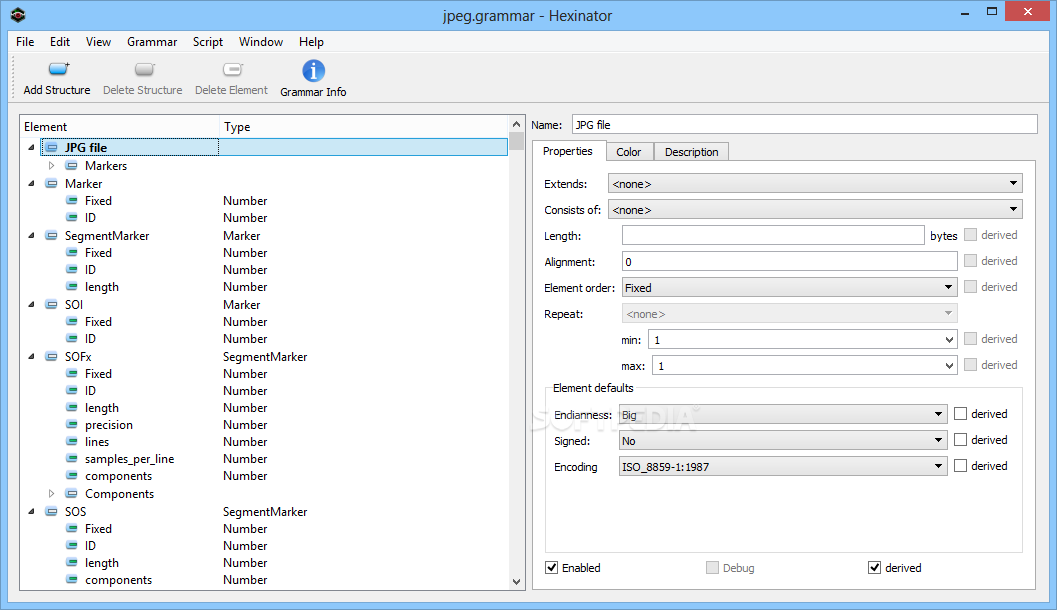Collapse the SOFx tree node
1057x610 pixels.
tap(31, 357)
